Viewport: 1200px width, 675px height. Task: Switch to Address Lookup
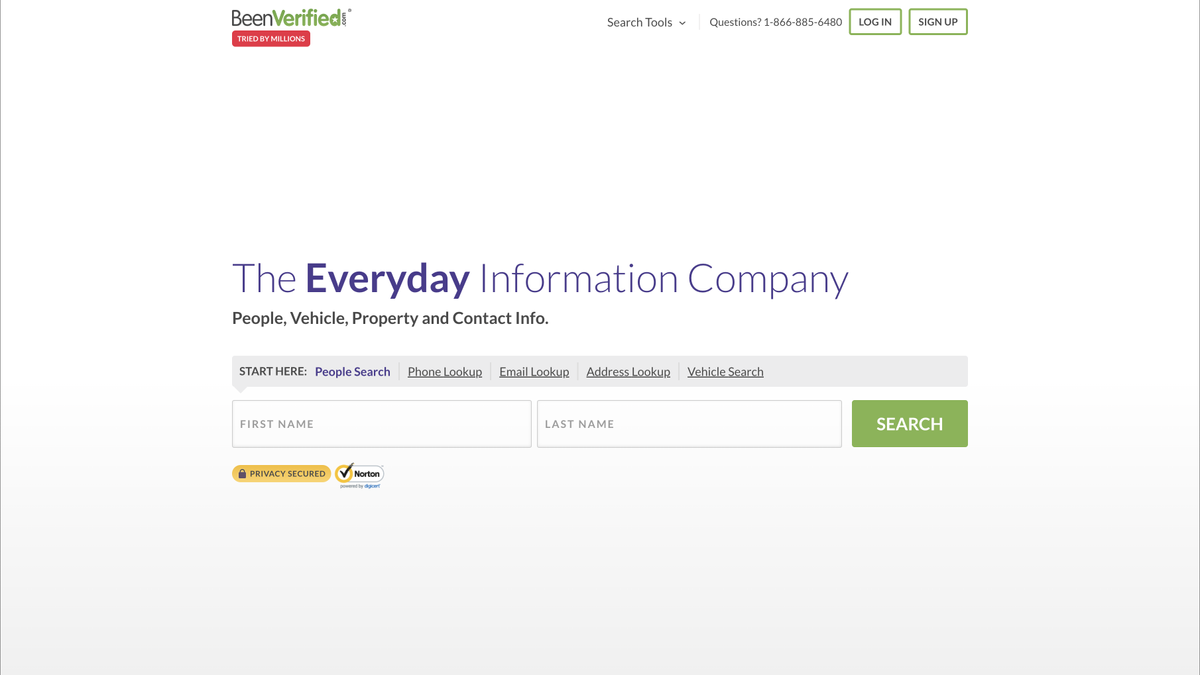coord(628,371)
